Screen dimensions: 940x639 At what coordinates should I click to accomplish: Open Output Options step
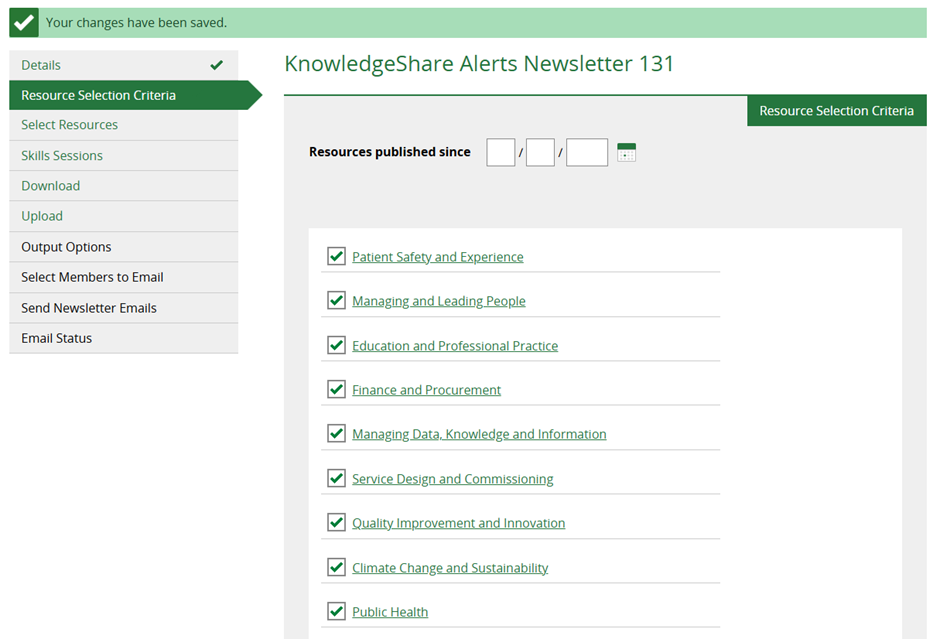pos(123,247)
